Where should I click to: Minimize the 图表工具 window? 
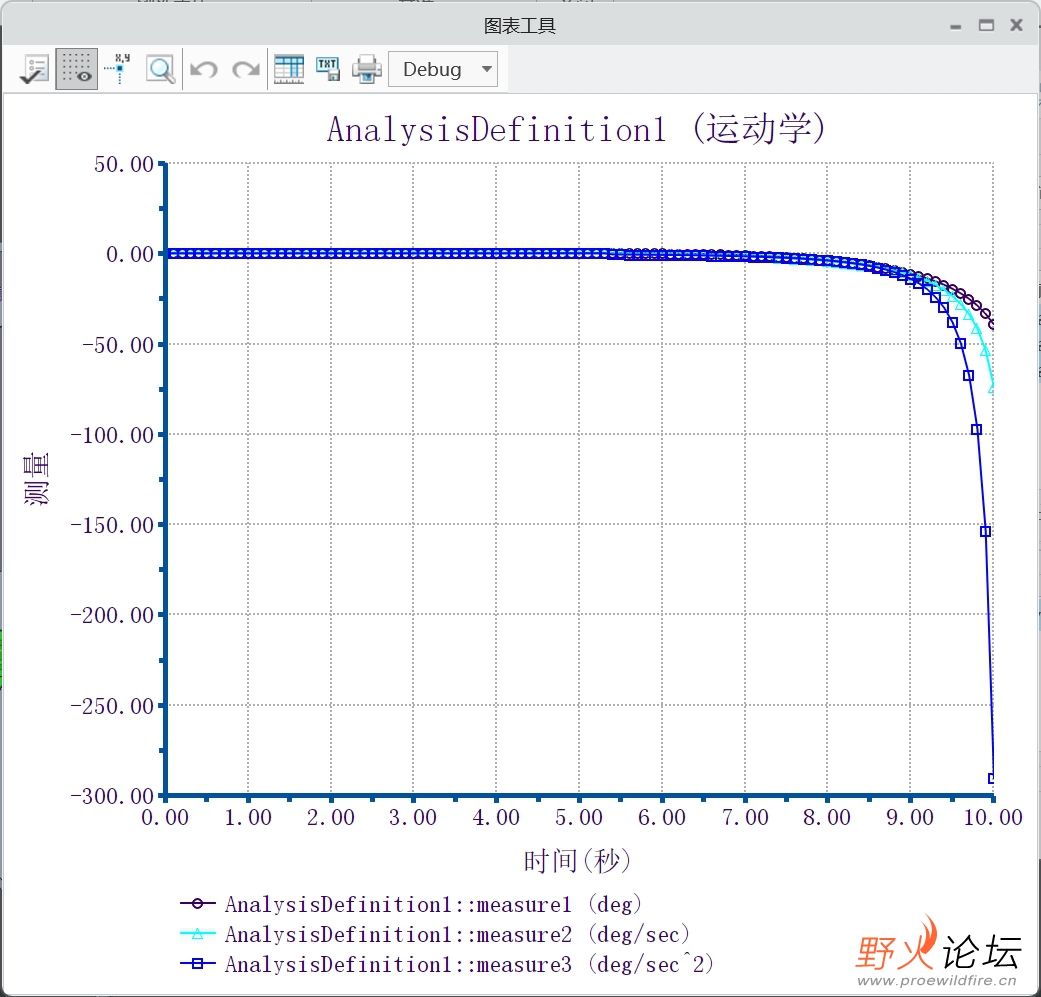pyautogui.click(x=956, y=27)
